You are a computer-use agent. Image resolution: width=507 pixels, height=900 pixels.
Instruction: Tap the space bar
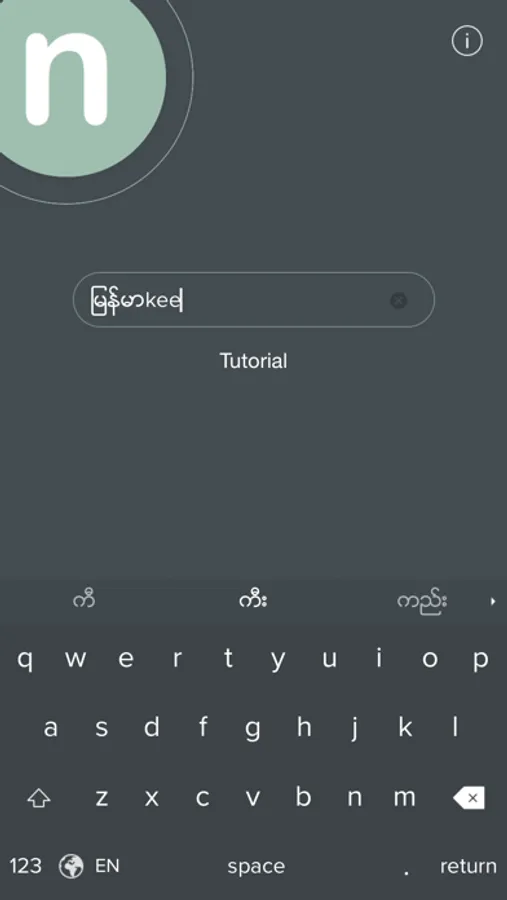(256, 866)
